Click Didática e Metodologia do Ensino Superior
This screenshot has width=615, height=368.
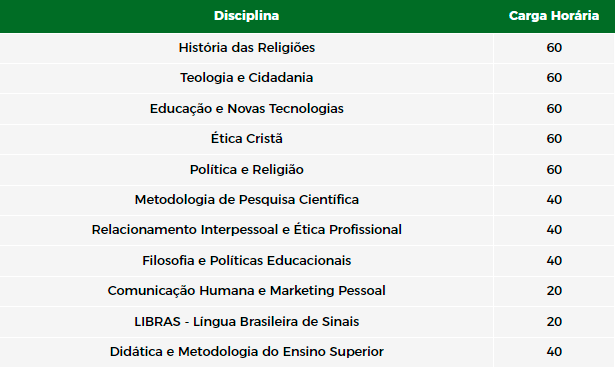tap(247, 352)
